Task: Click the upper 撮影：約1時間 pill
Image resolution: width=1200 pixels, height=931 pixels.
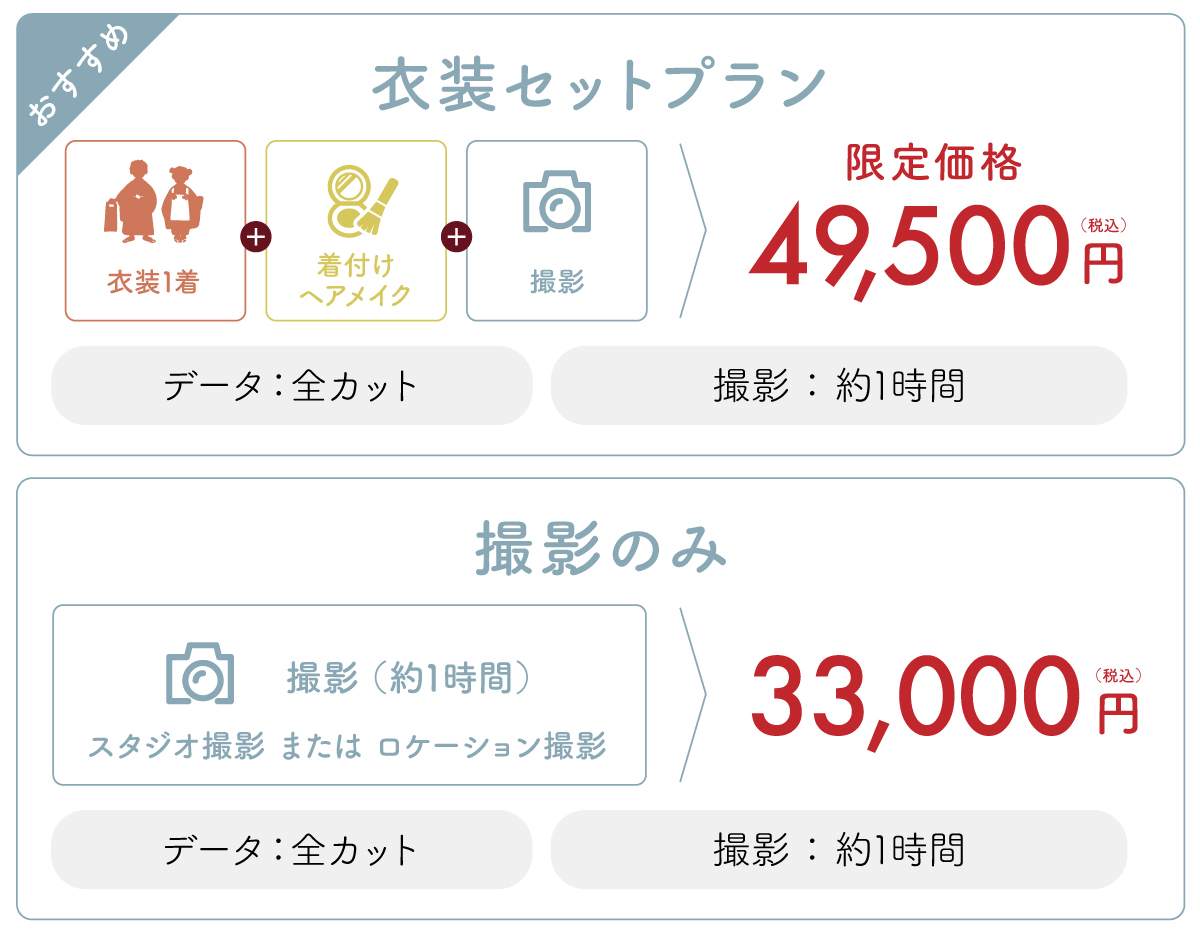Action: (x=839, y=386)
